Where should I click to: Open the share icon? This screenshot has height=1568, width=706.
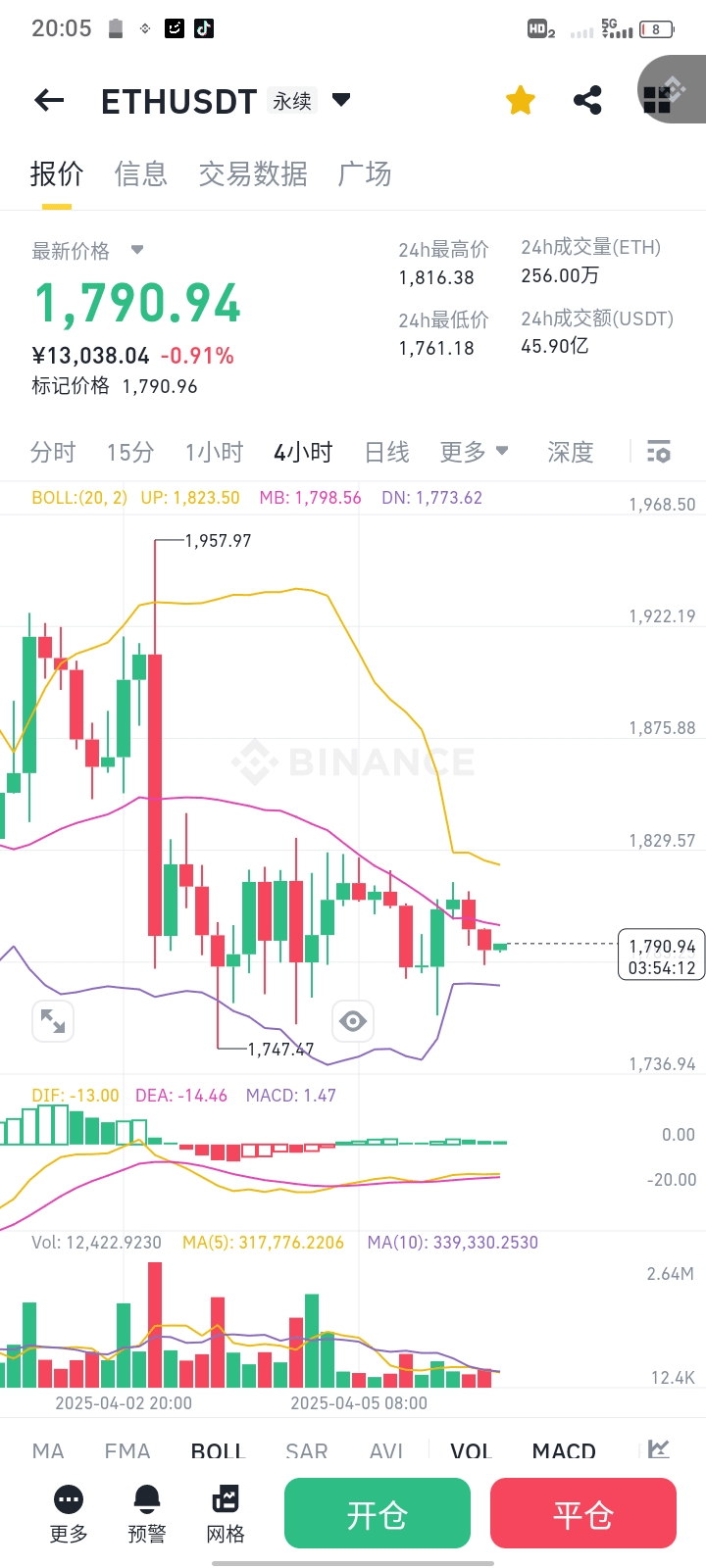pos(587,100)
